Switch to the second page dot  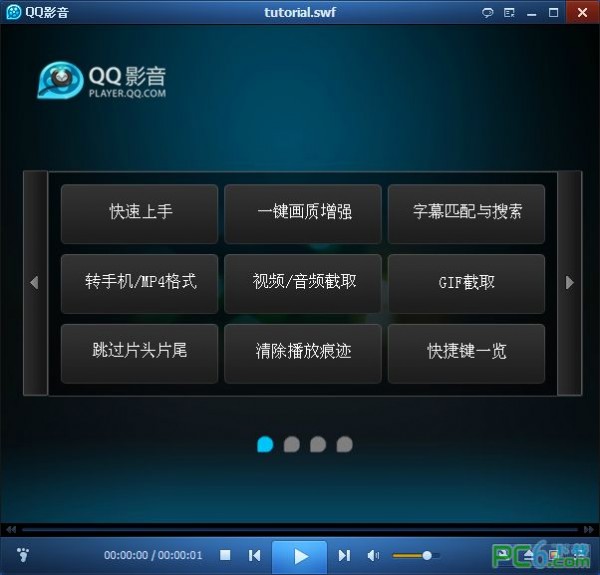point(291,444)
